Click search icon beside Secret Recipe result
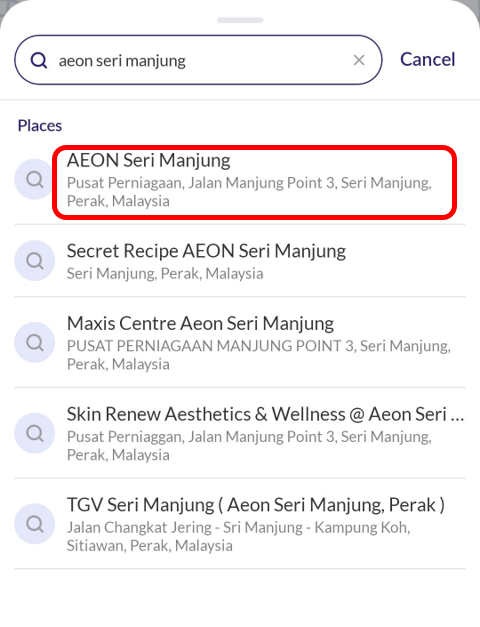 click(34, 261)
